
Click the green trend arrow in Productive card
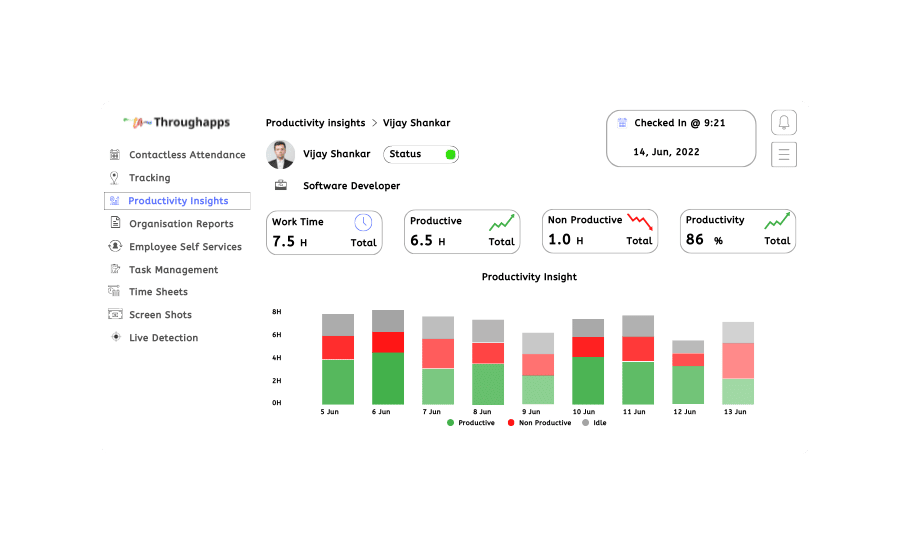(501, 222)
